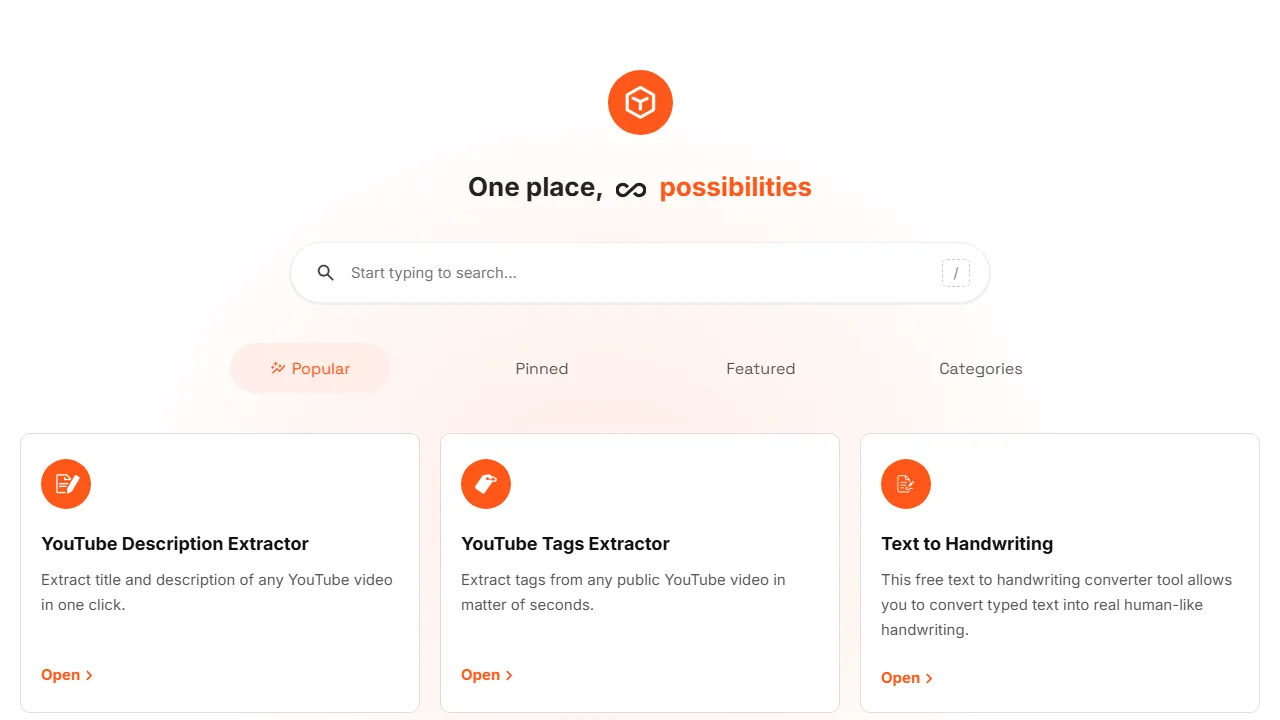This screenshot has width=1280, height=720.
Task: Switch to the Featured tab
Action: tap(760, 368)
